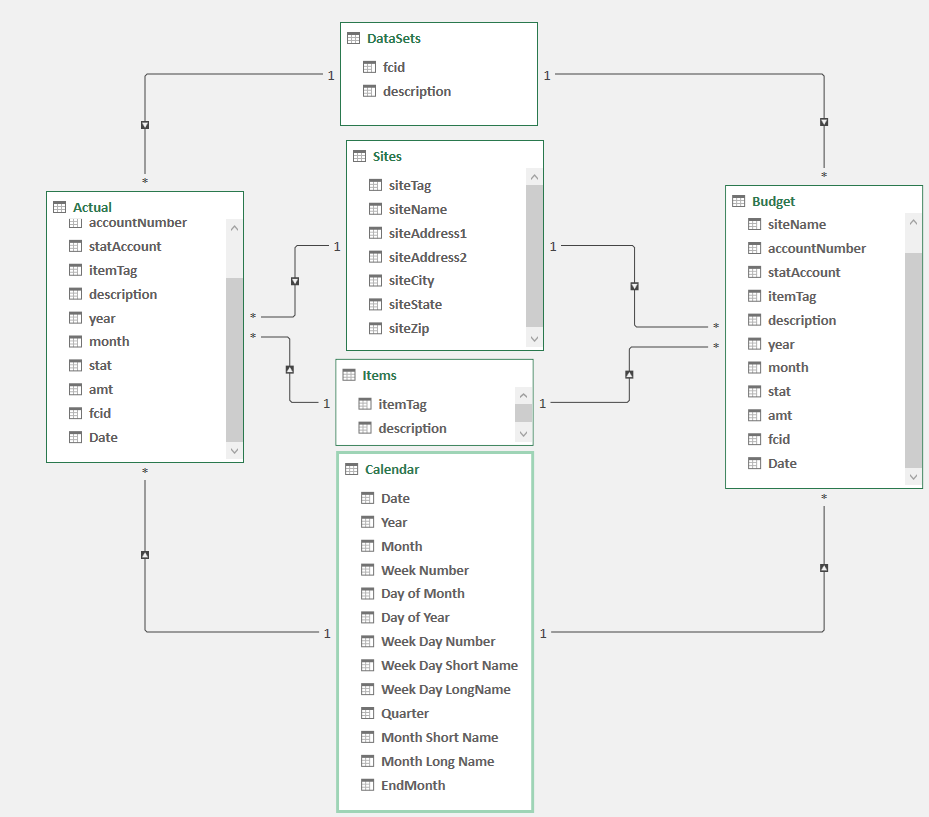
Task: Select the Calendar table title
Action: point(392,469)
